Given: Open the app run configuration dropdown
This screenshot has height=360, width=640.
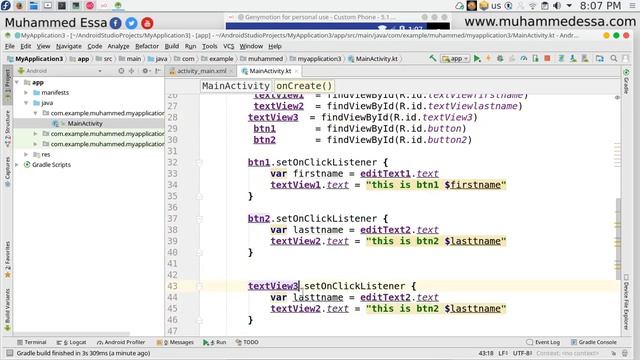Looking at the screenshot, I should click(455, 59).
